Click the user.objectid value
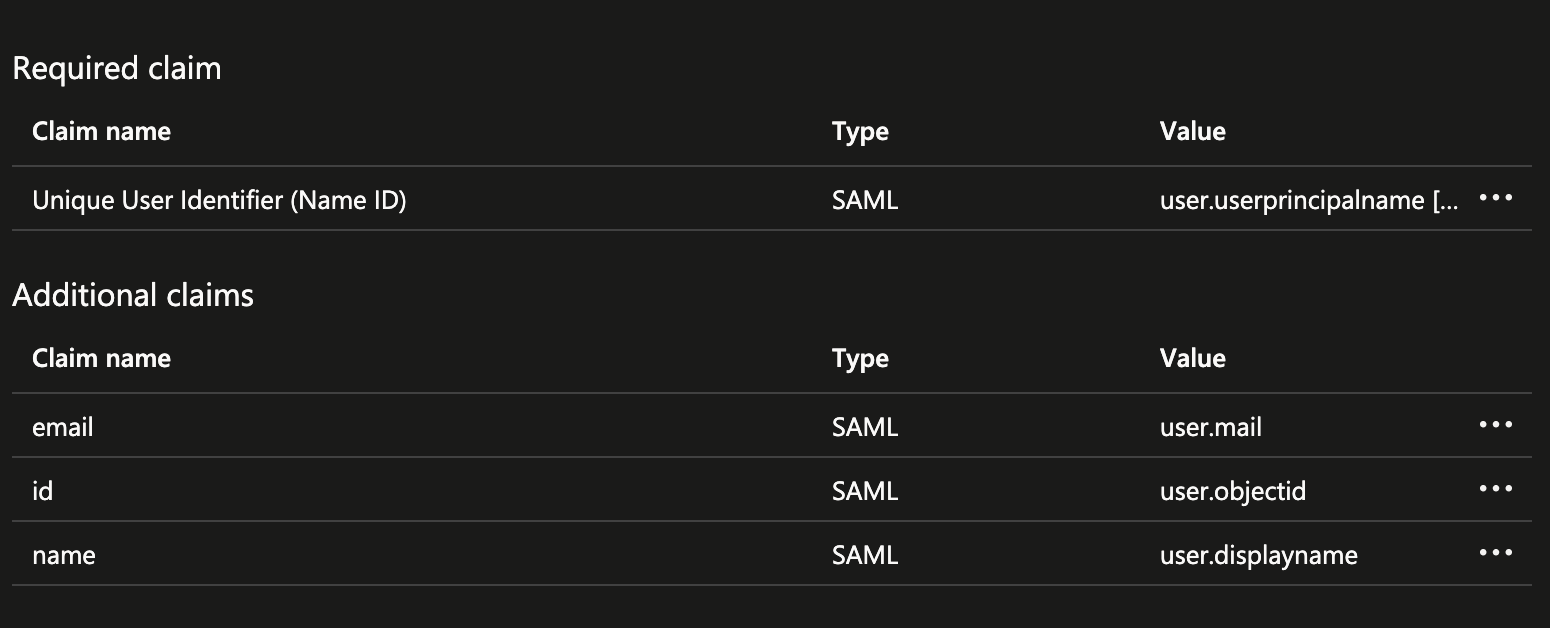Image resolution: width=1550 pixels, height=628 pixels. click(1232, 491)
